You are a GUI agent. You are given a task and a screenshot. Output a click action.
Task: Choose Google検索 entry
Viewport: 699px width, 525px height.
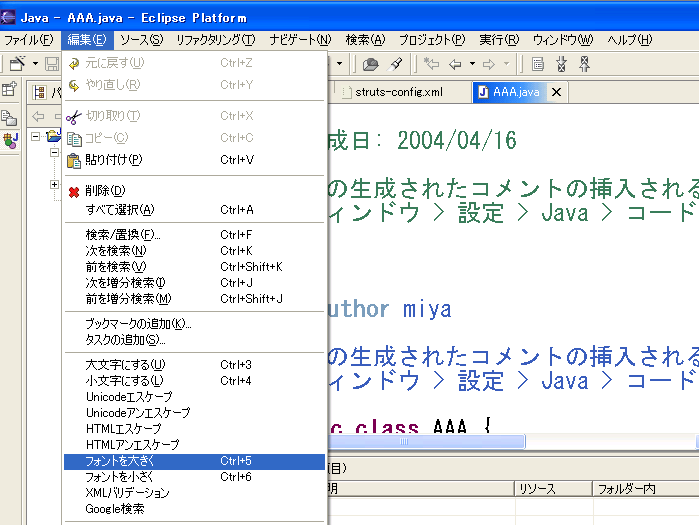pyautogui.click(x=194, y=509)
